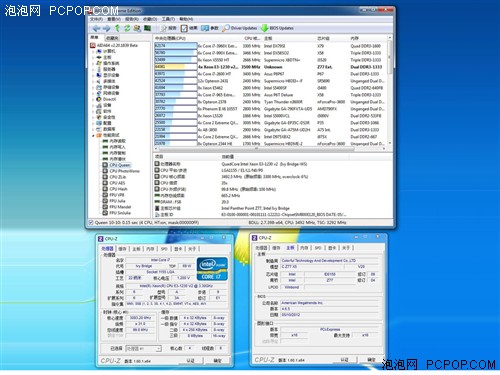The image size is (500, 375).
Task: Click the Intel Core i7 logo in CPU-Z
Action: tap(212, 269)
